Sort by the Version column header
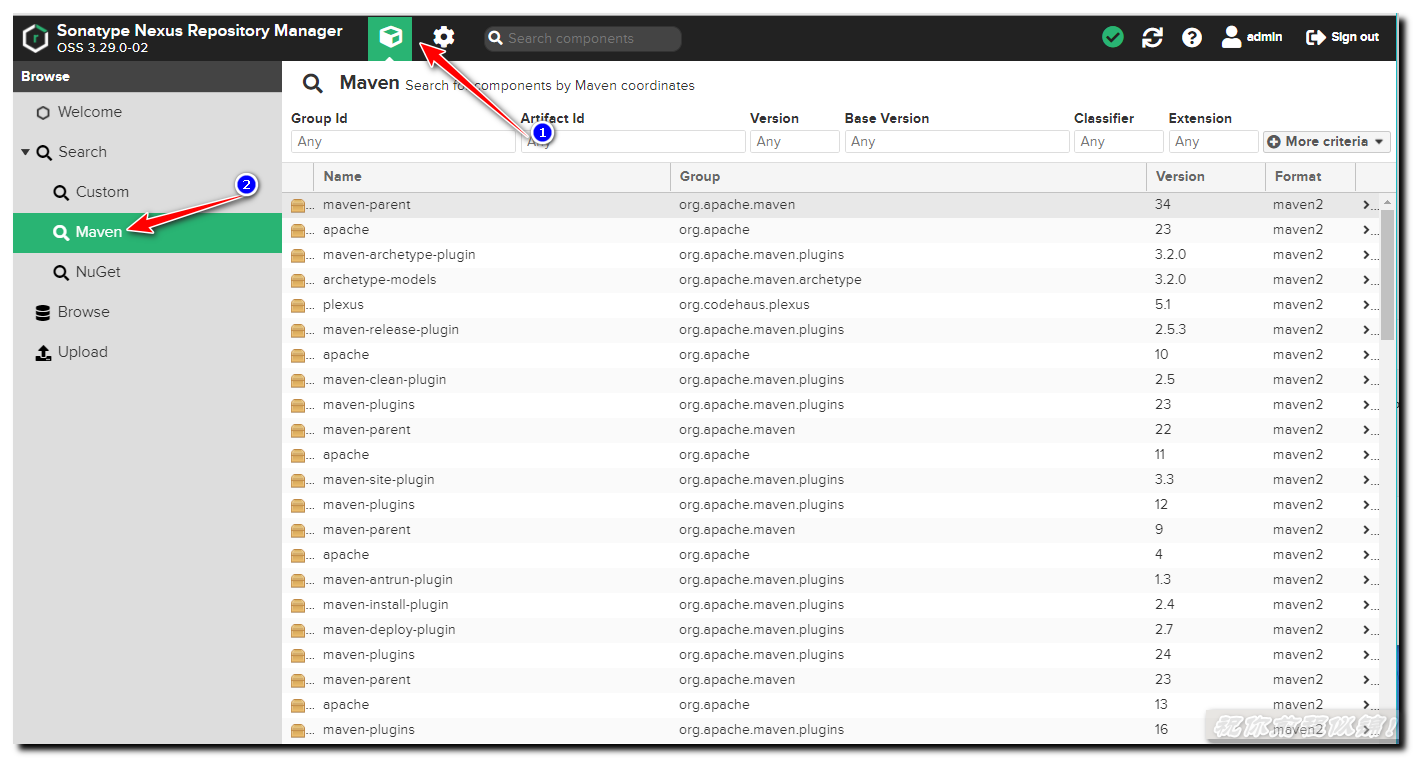 click(x=1205, y=176)
